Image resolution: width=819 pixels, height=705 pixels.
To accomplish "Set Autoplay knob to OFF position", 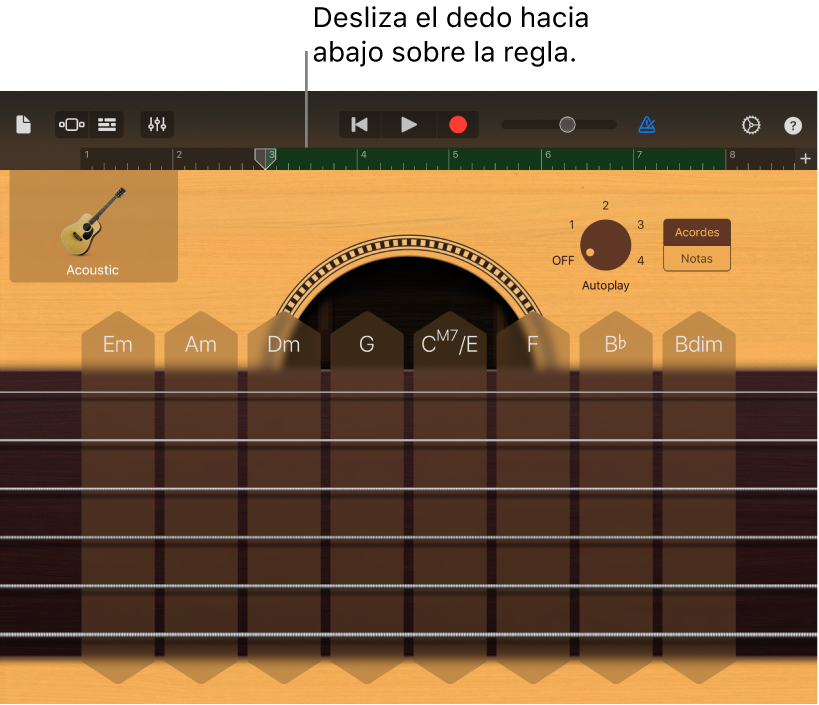I will (x=563, y=260).
